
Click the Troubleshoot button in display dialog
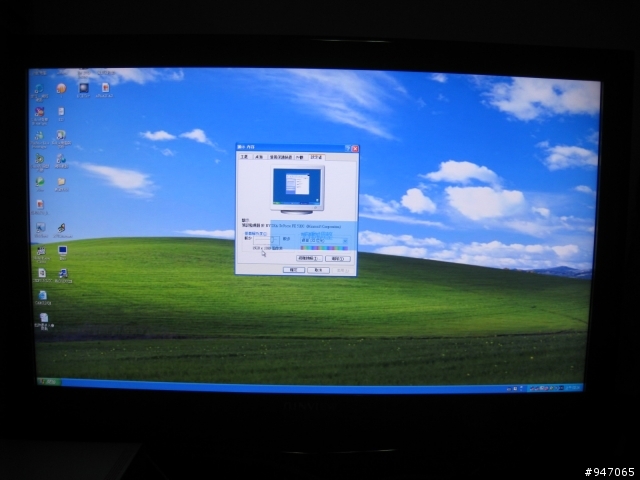click(309, 258)
